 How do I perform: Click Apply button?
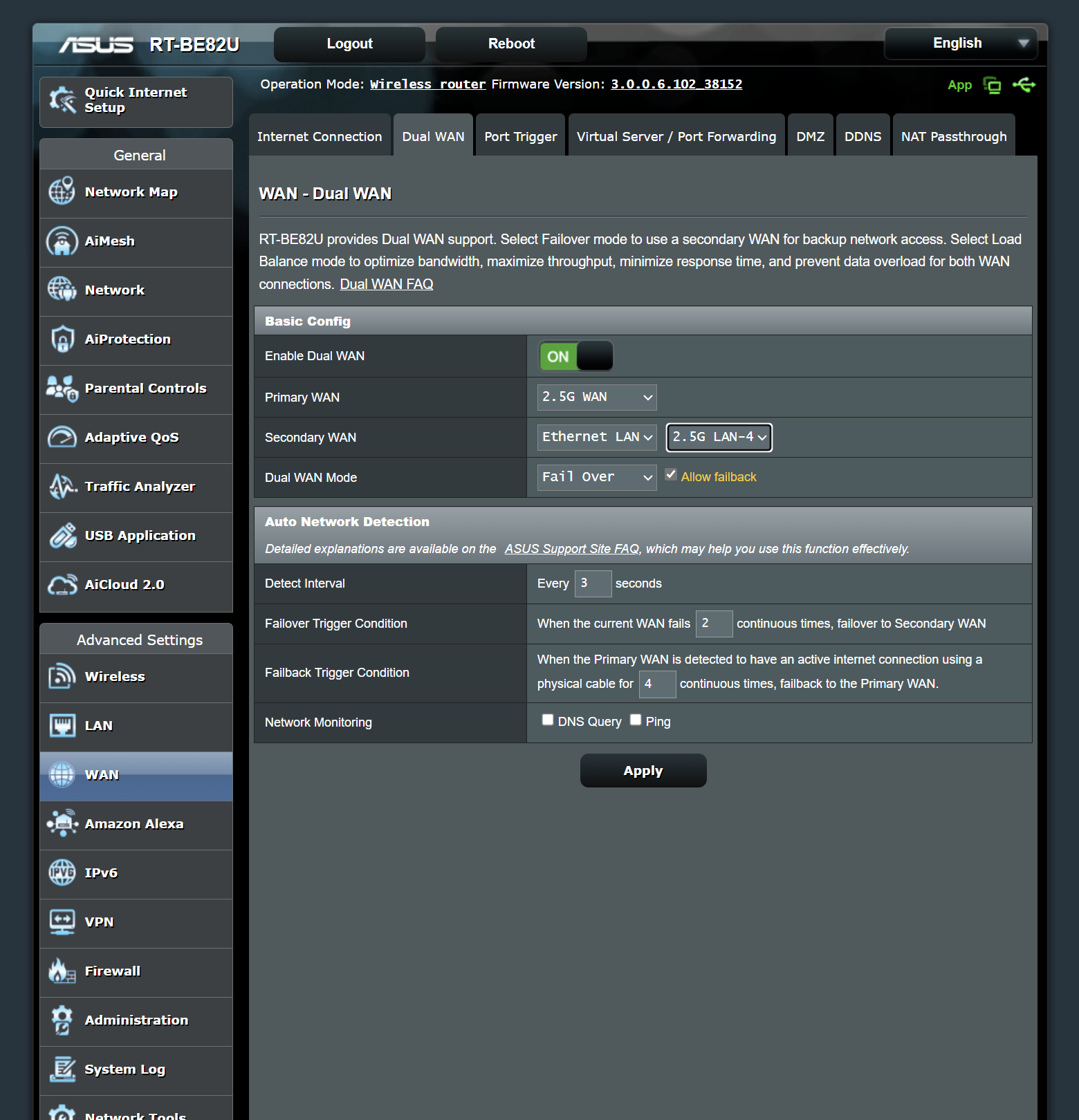643,771
